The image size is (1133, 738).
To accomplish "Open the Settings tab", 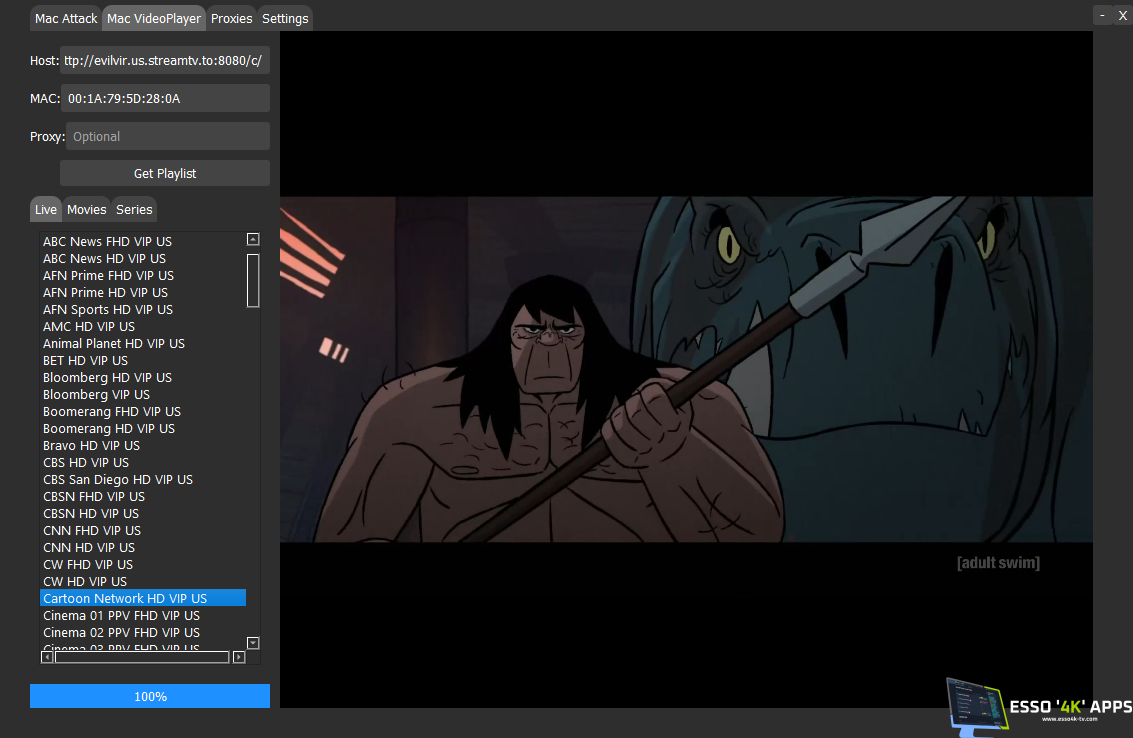I will click(285, 18).
